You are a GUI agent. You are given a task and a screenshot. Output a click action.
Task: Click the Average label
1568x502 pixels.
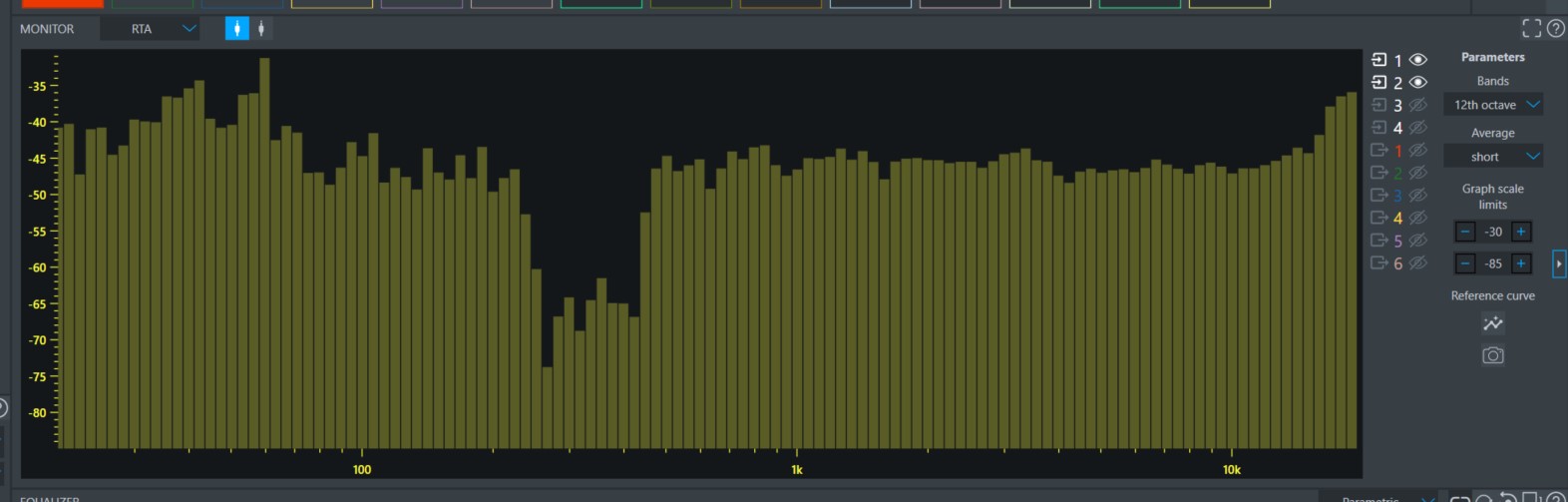tap(1493, 133)
